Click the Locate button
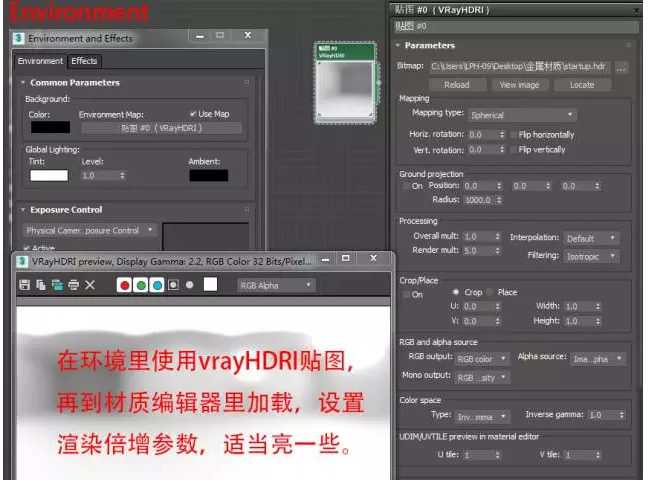This screenshot has width=651, height=480. [582, 85]
